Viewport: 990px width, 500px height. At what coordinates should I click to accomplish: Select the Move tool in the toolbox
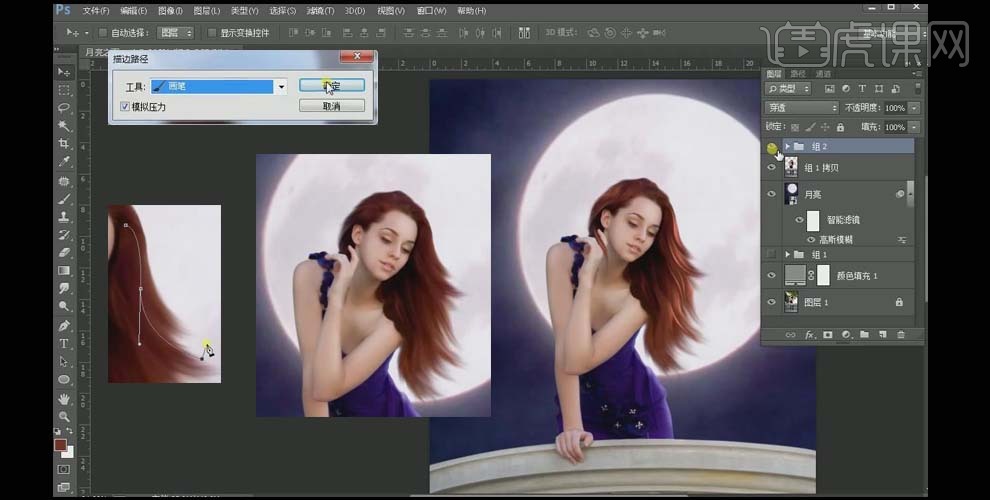[64, 72]
